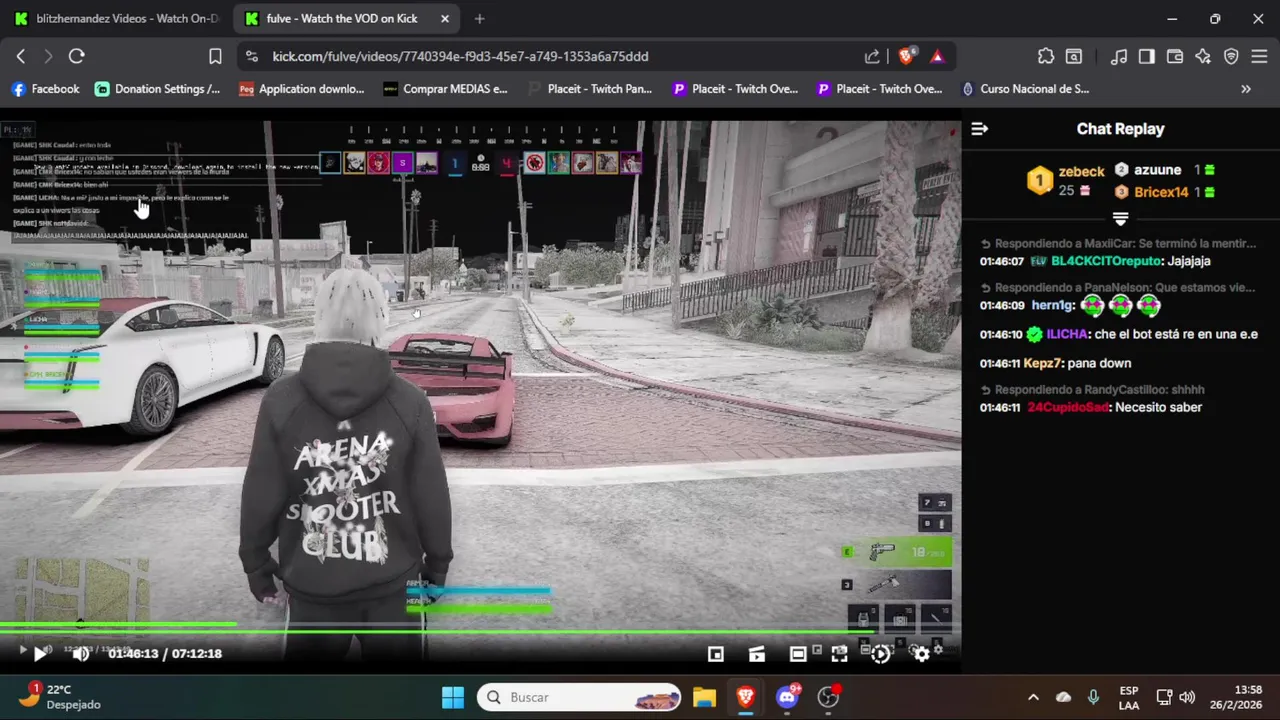The width and height of the screenshot is (1280, 720).
Task: Switch to the blitzhernandez Videos tab
Action: click(115, 18)
